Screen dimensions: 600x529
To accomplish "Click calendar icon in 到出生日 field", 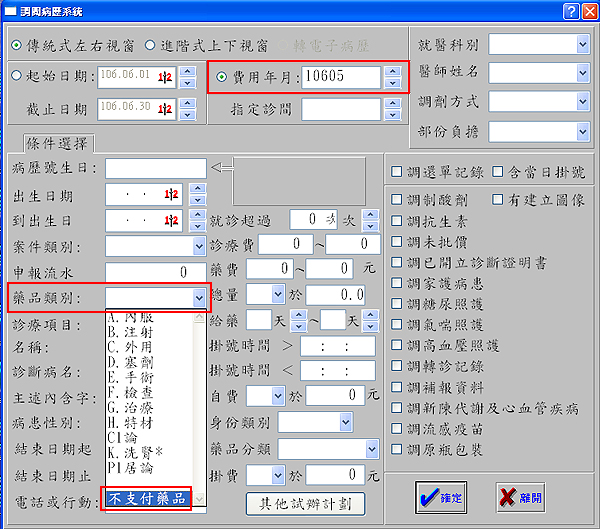I will click(x=172, y=220).
